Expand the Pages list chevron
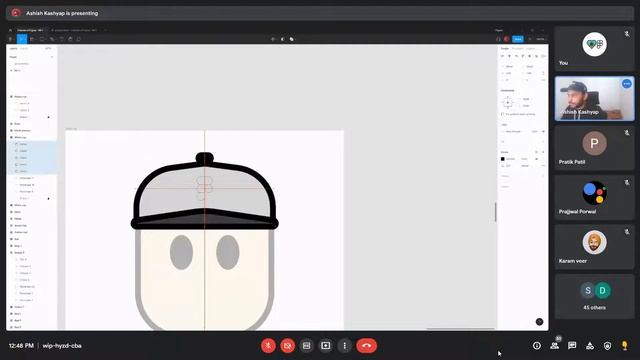 pos(52,57)
